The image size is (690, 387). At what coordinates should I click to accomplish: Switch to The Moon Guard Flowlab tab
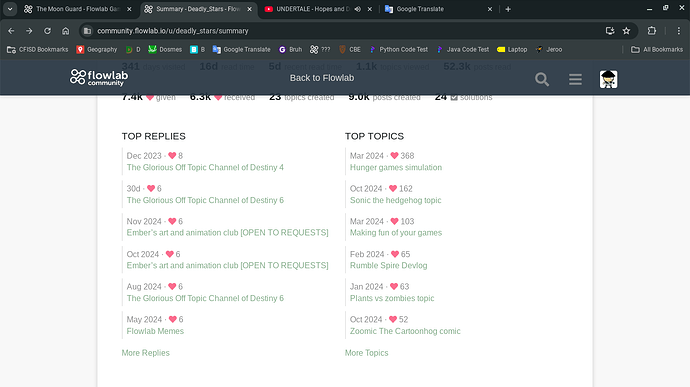(78, 9)
